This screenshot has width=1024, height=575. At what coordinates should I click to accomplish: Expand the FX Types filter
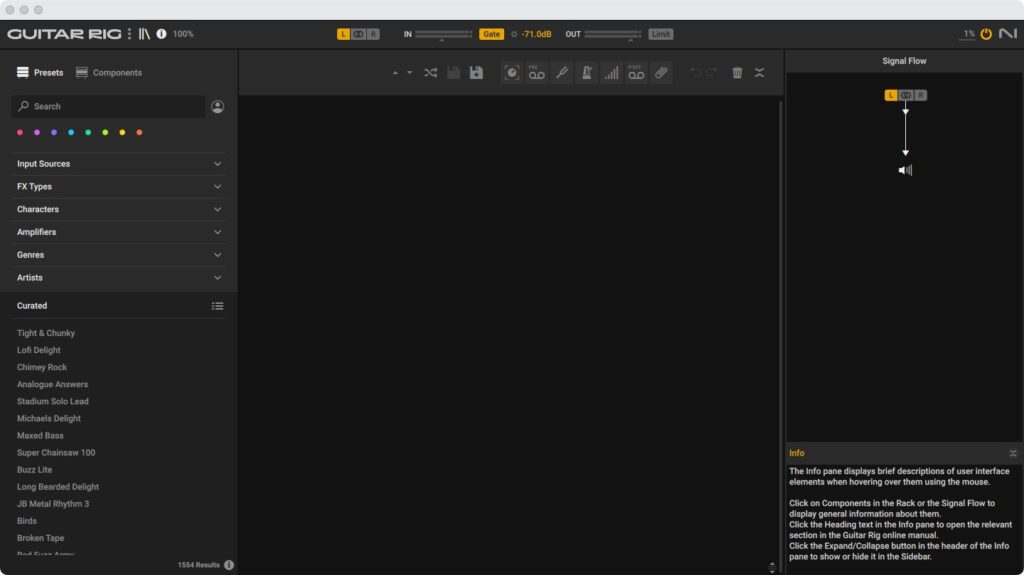point(119,187)
